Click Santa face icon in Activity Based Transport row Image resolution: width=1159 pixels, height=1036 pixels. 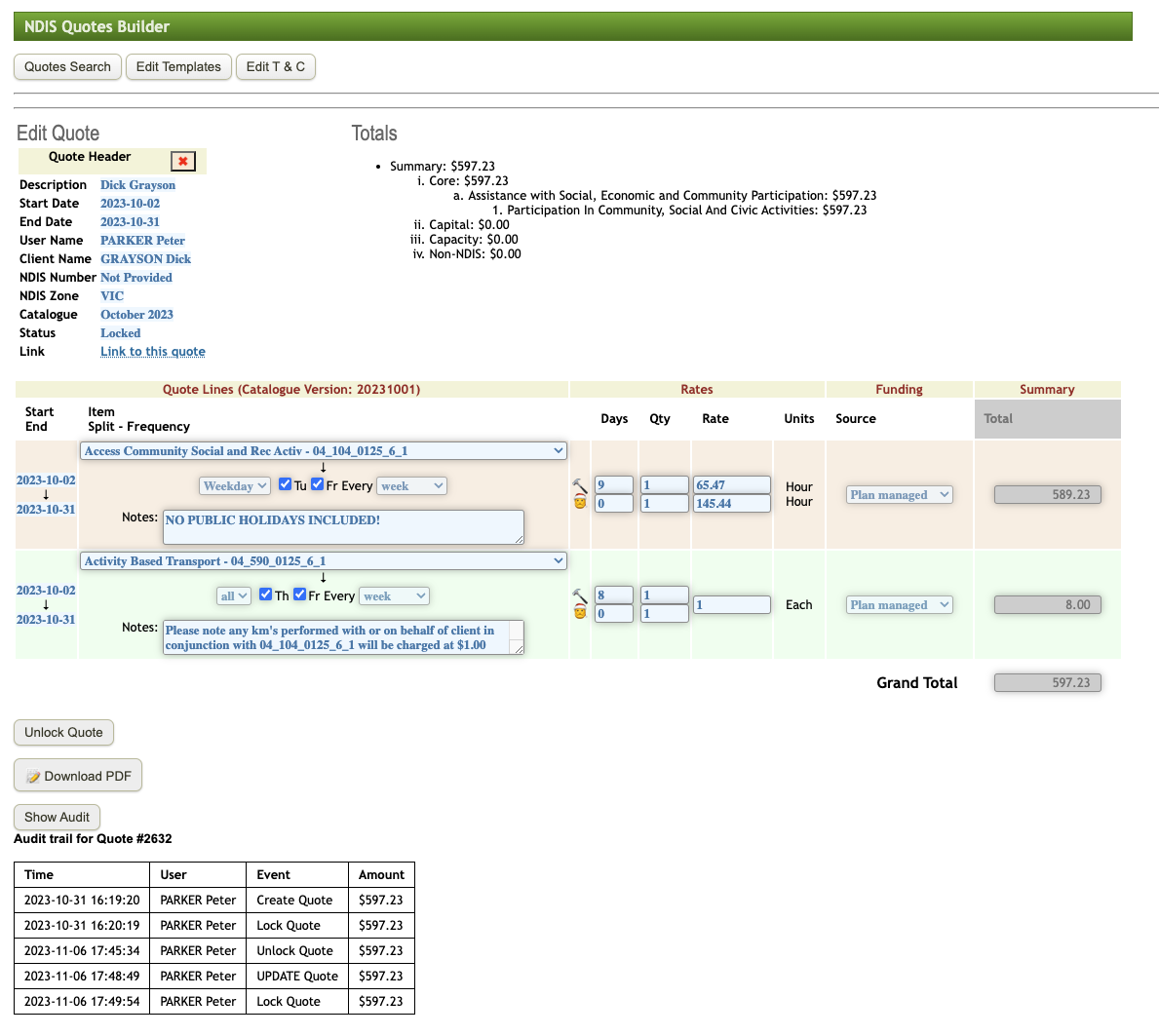[x=580, y=613]
